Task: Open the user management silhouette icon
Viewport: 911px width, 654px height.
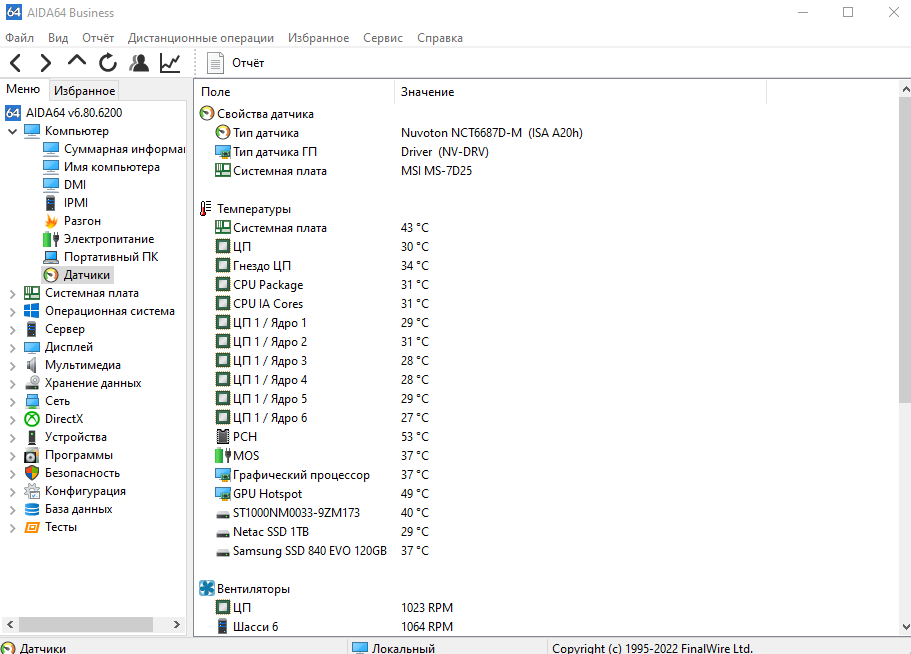Action: (x=139, y=63)
